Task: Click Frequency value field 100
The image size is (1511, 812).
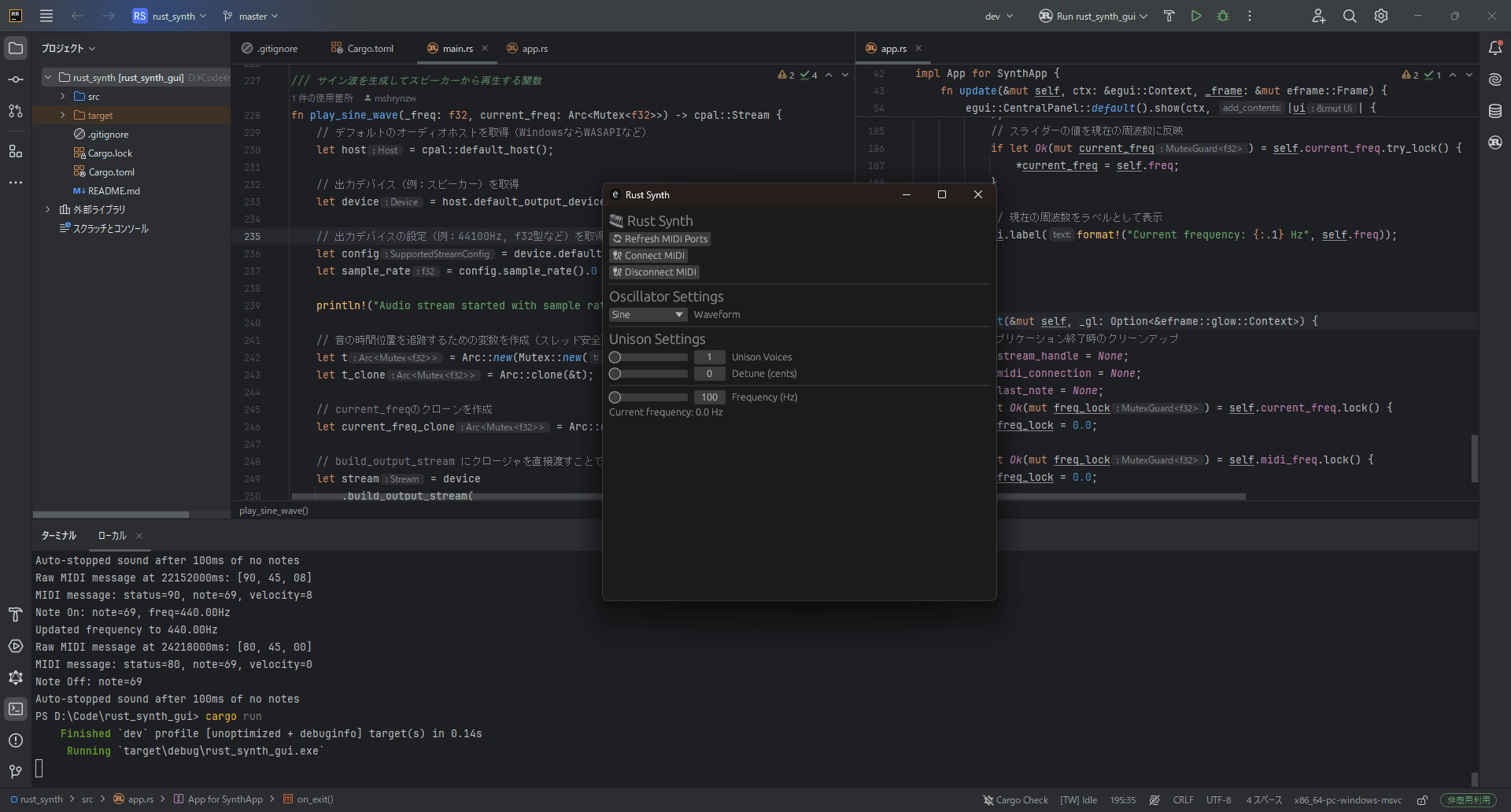Action: click(709, 397)
